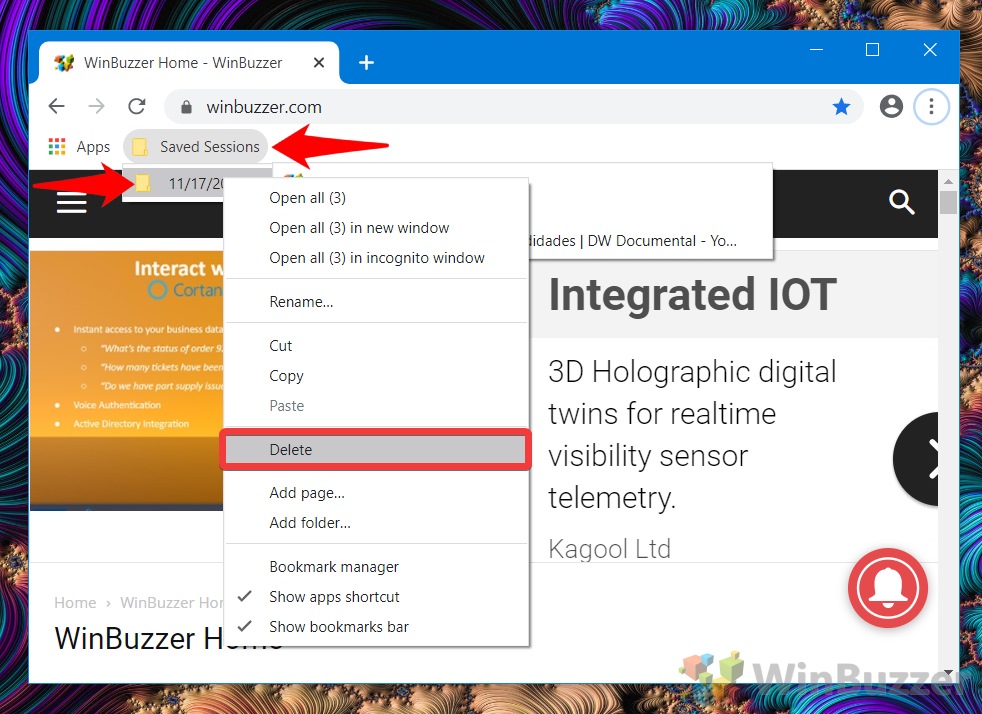This screenshot has width=982, height=714.
Task: Select Paste in the context menu
Action: [x=376, y=406]
